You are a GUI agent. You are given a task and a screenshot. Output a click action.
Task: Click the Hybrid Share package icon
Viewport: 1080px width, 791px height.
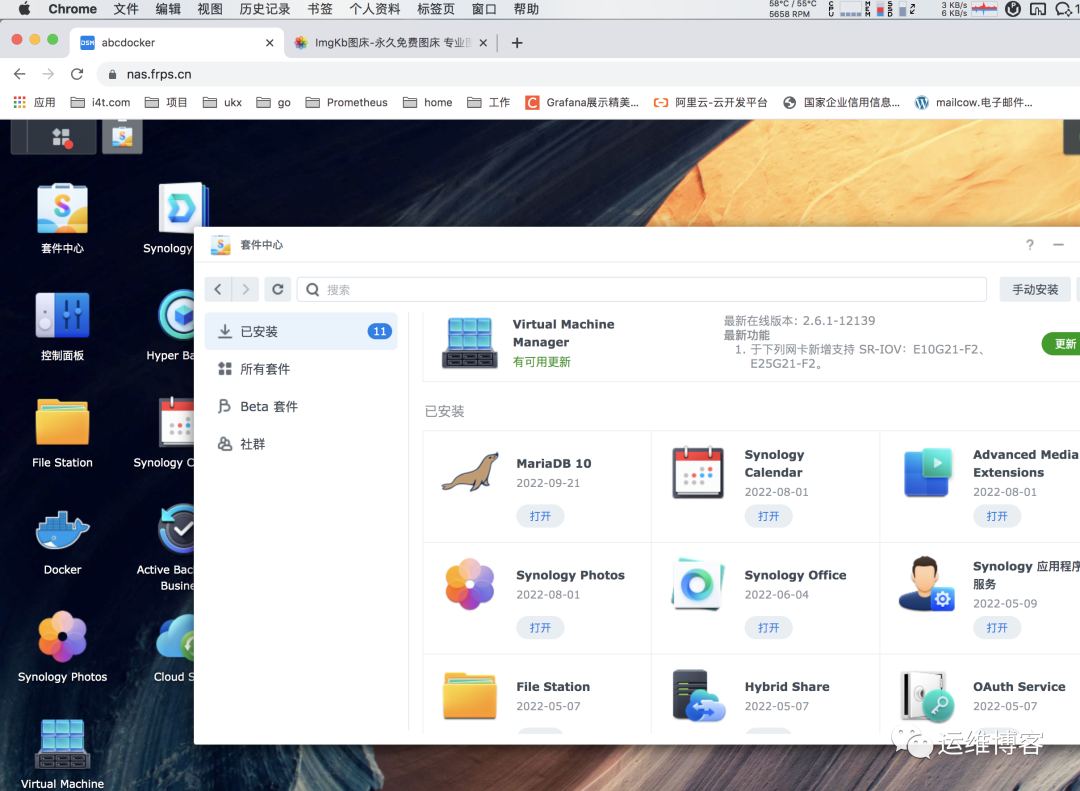(x=698, y=696)
